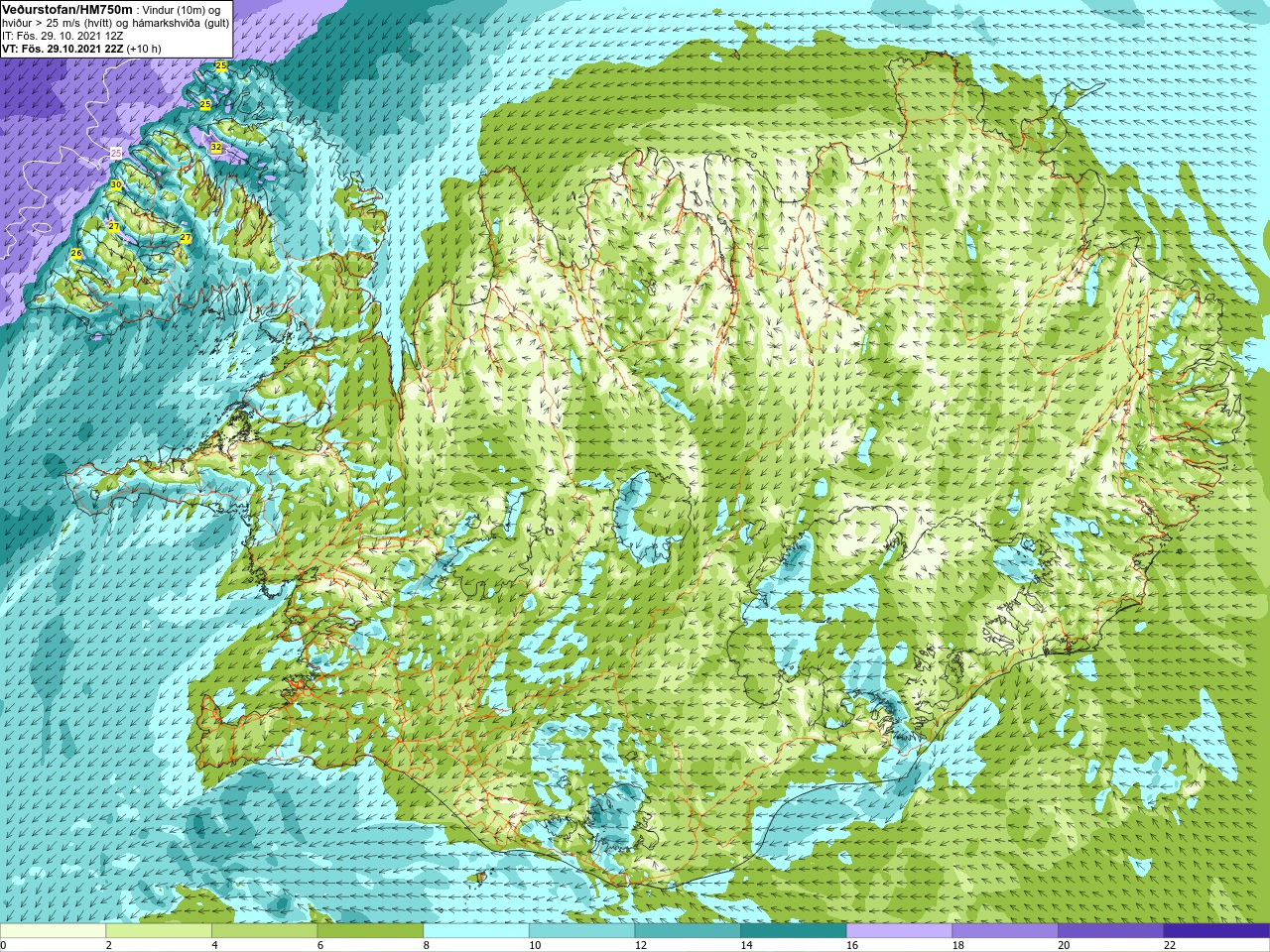
Task: Click the legend tick number 16
Action: pyautogui.click(x=852, y=945)
